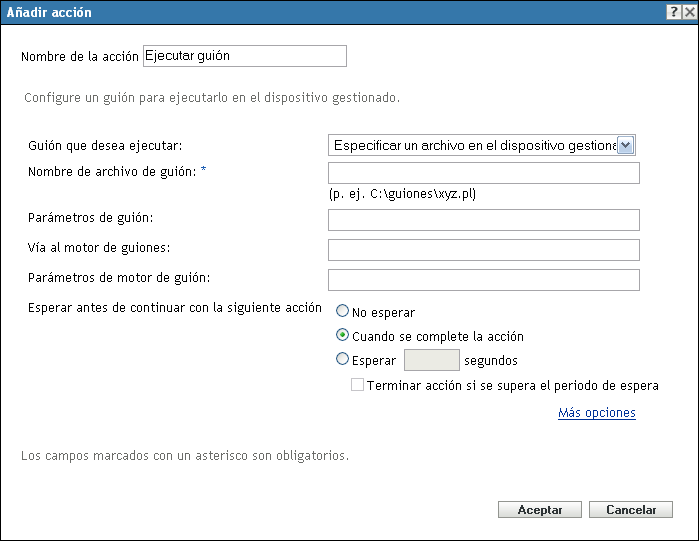Click the Nombre de archivo de guión field
The width and height of the screenshot is (699, 541).
483,174
